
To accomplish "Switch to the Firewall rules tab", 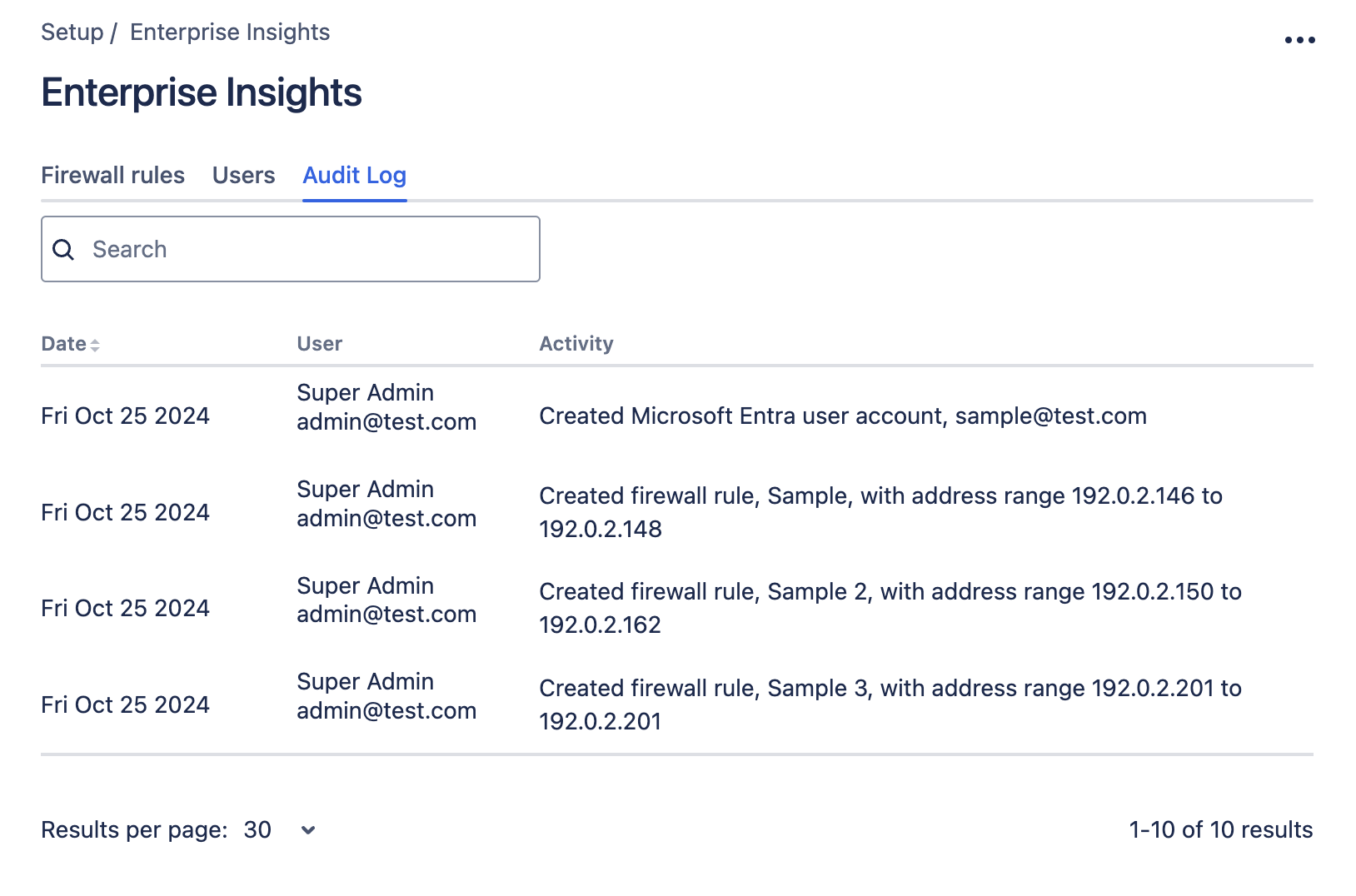I will 112,176.
